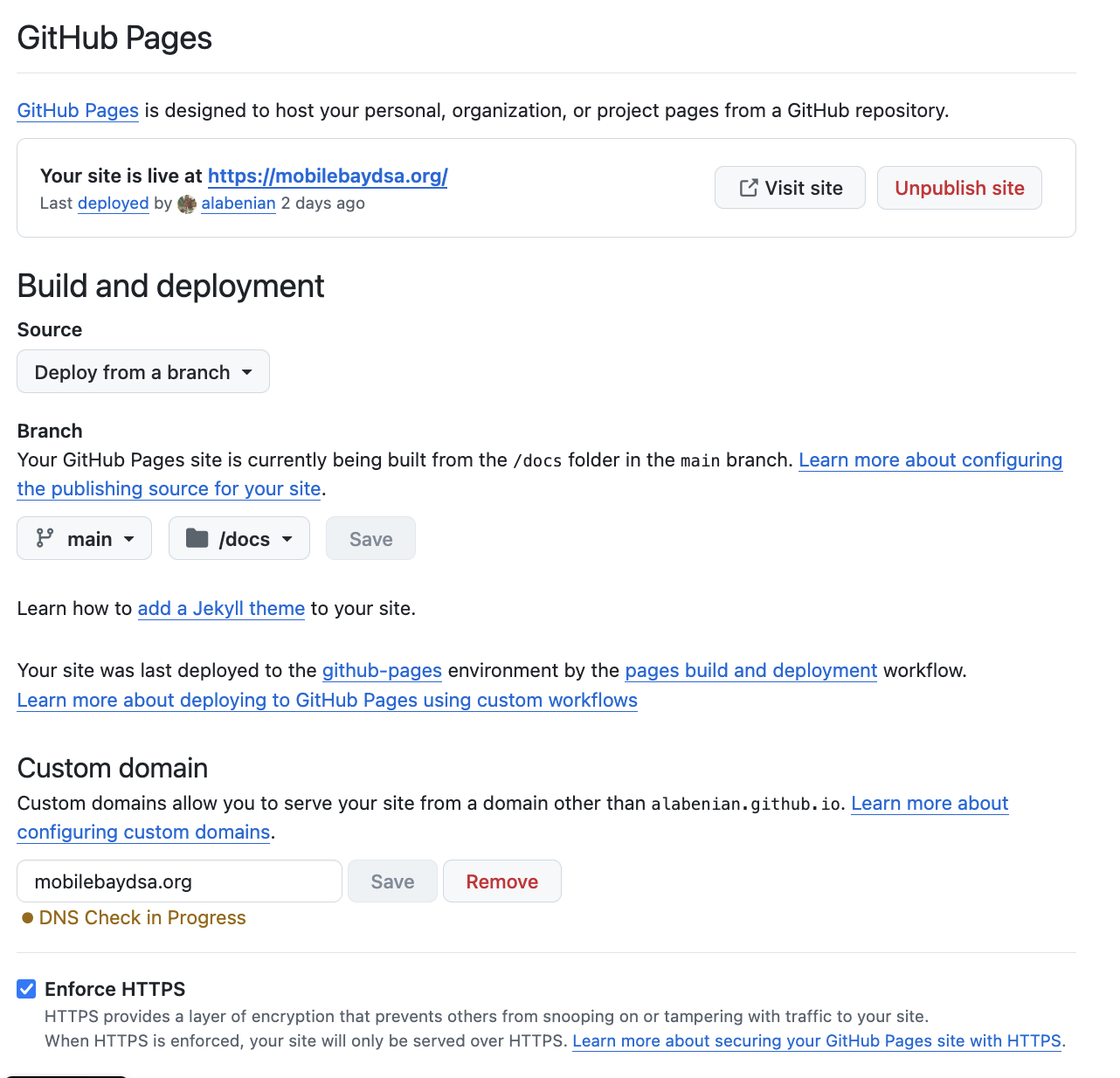
Task: Focus the mobilebaydsa.org custom domain field
Action: point(179,881)
